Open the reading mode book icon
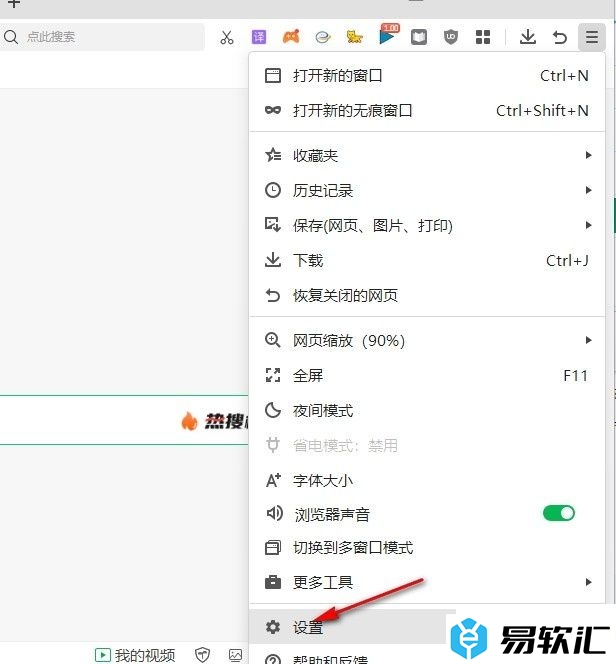Image resolution: width=616 pixels, height=664 pixels. 419,37
